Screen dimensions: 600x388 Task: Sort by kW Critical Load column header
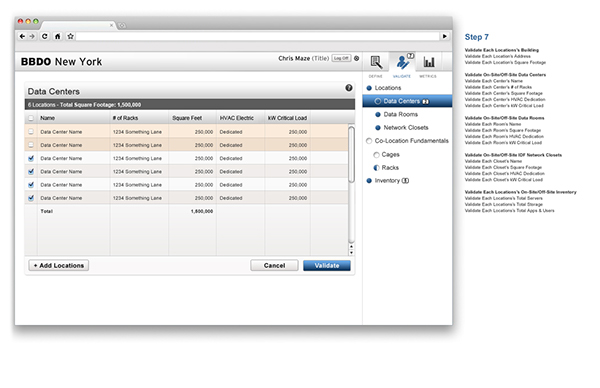point(287,118)
